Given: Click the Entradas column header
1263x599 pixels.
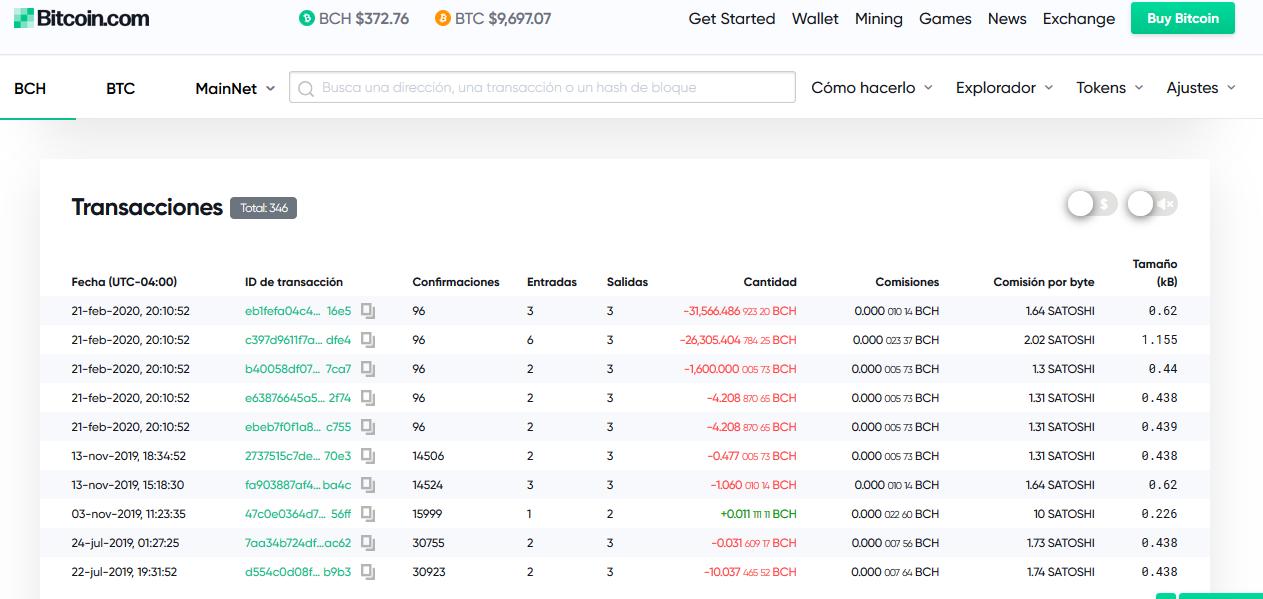Looking at the screenshot, I should (552, 282).
